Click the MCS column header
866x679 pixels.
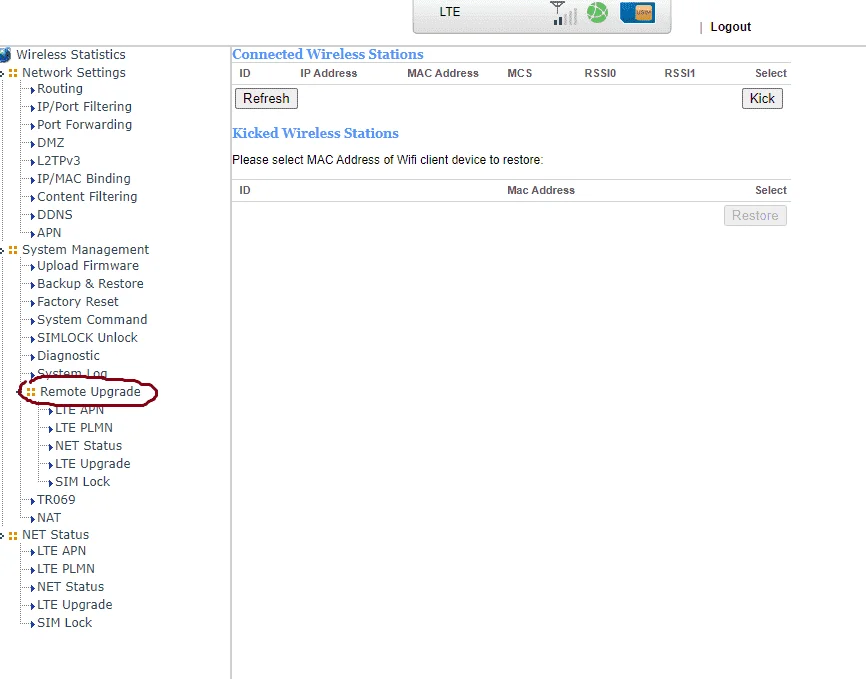point(520,73)
